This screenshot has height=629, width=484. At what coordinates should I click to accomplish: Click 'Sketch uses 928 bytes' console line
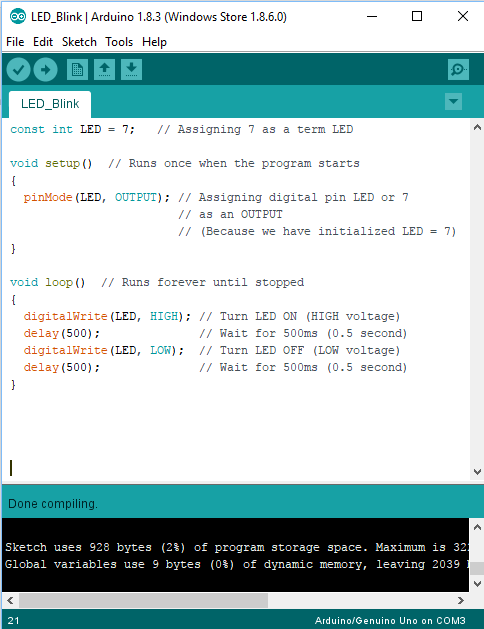coord(236,548)
